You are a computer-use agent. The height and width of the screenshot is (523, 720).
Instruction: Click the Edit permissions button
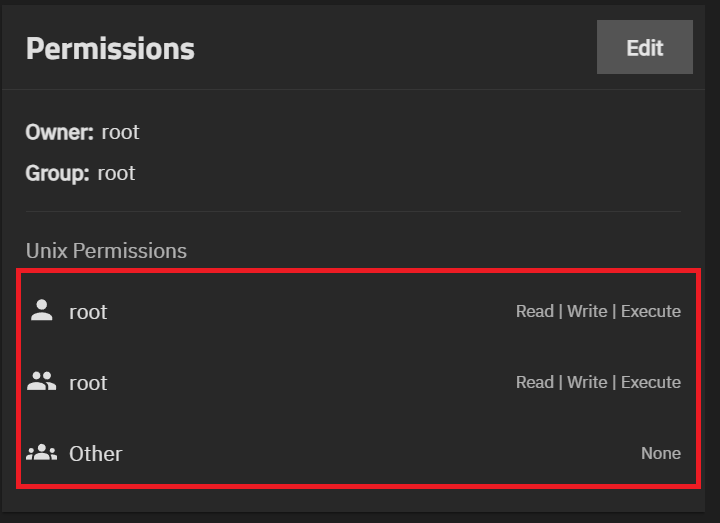pyautogui.click(x=644, y=48)
